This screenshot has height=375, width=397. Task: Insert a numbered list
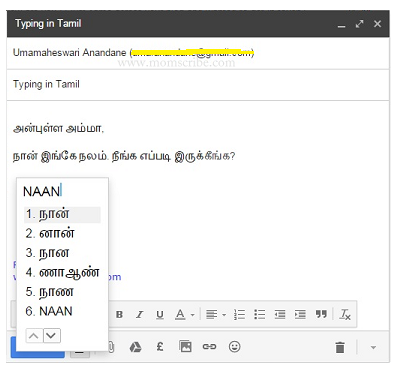click(x=239, y=314)
